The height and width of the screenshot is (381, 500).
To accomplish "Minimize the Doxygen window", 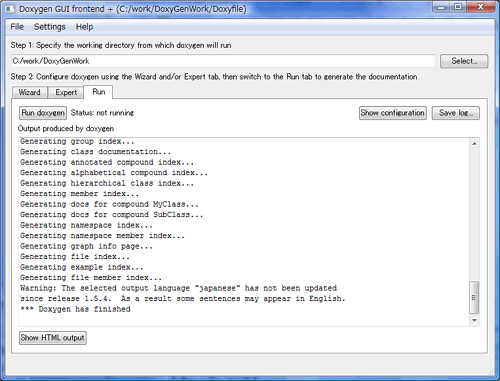I will coord(441,7).
